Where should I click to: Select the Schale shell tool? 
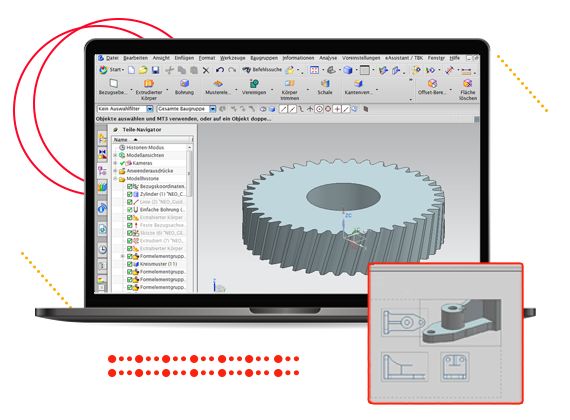coord(325,84)
